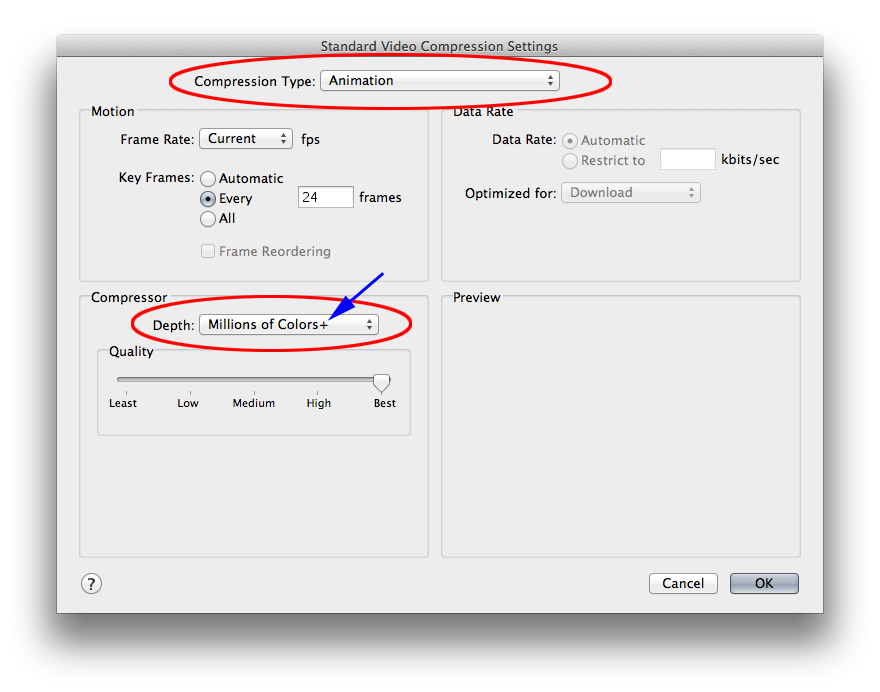Screen dimensions: 880x692
Task: Click the Optimized for label
Action: [x=511, y=194]
